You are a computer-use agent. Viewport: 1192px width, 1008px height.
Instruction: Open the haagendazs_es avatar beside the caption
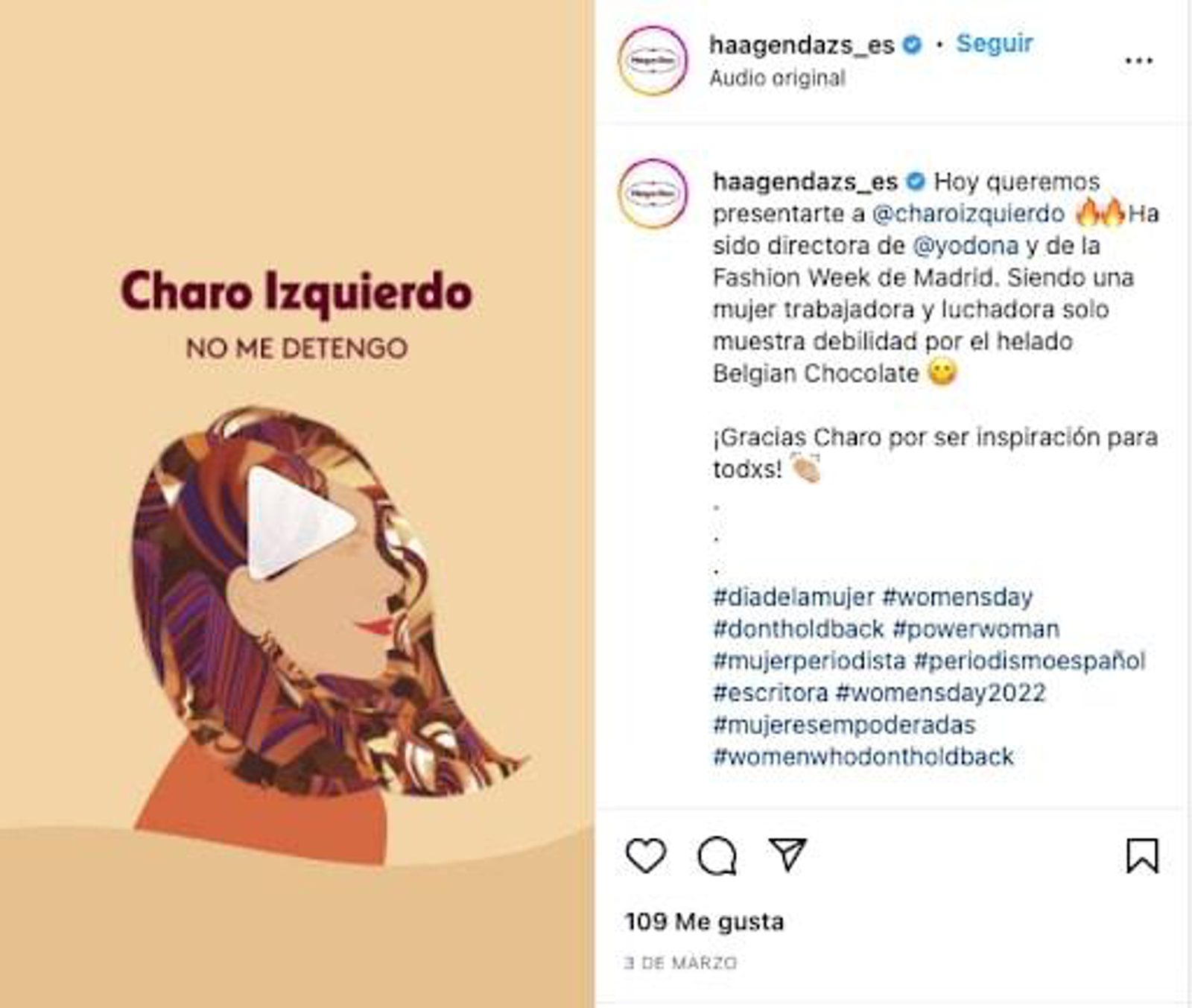(653, 194)
